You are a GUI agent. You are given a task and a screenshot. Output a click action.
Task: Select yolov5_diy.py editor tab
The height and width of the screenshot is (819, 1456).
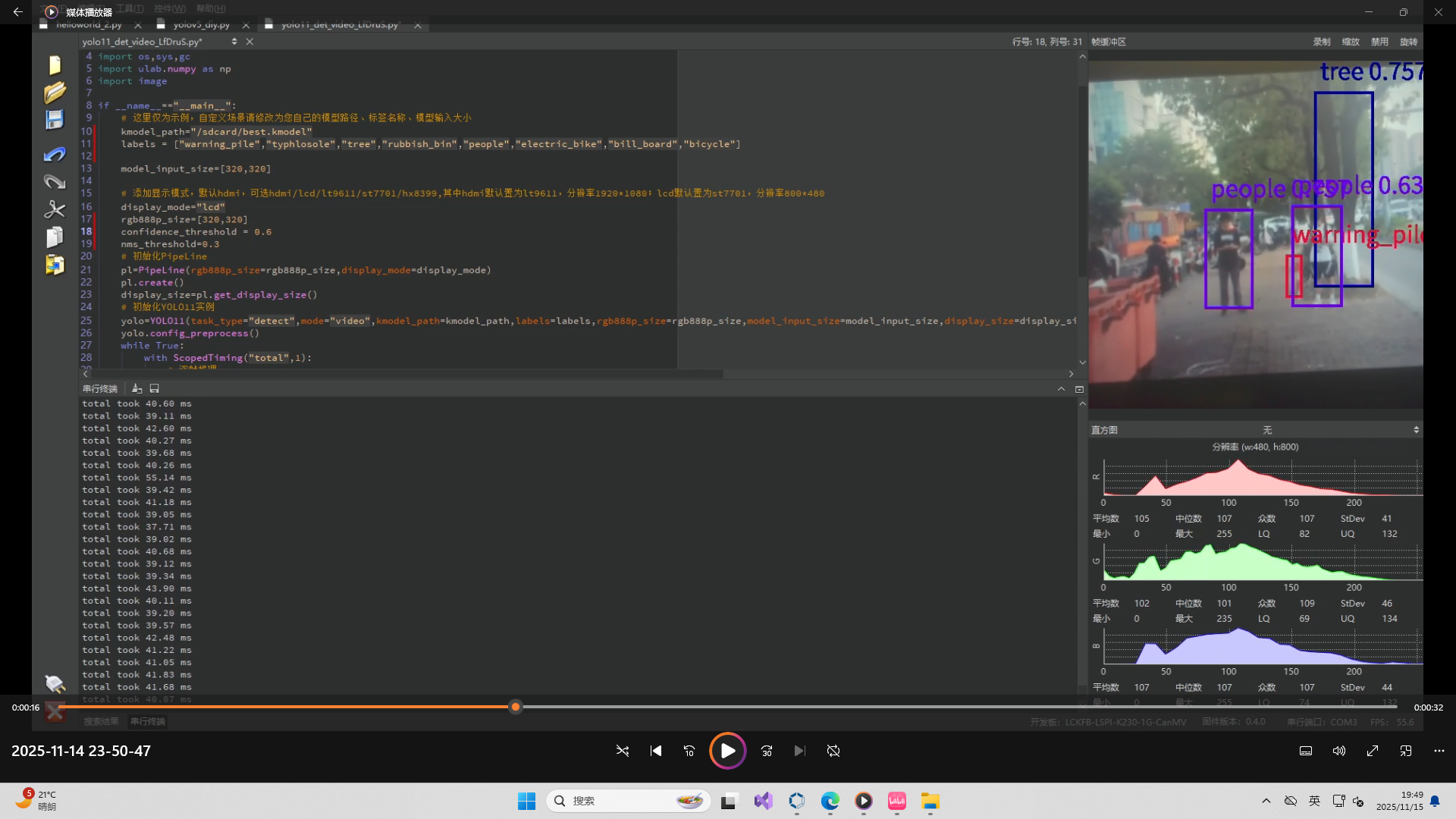(201, 25)
